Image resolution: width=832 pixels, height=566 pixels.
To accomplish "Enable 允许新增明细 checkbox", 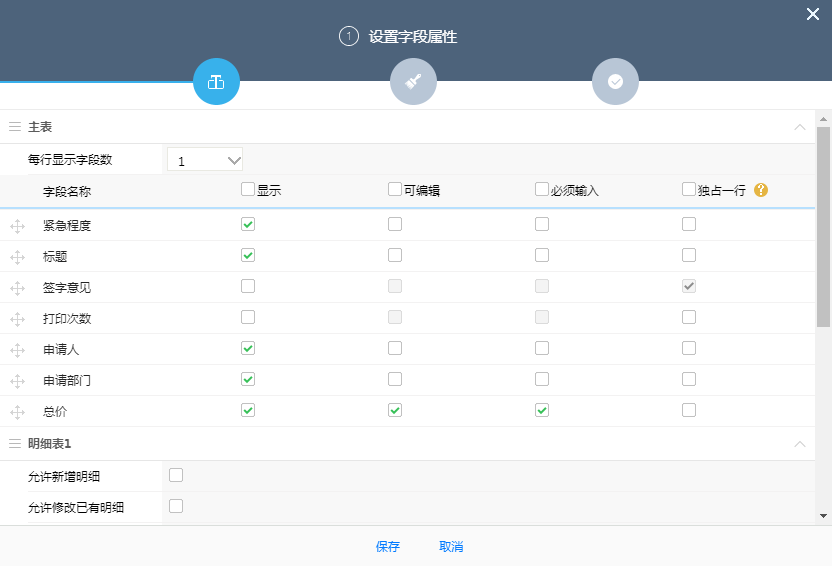I will pos(176,475).
